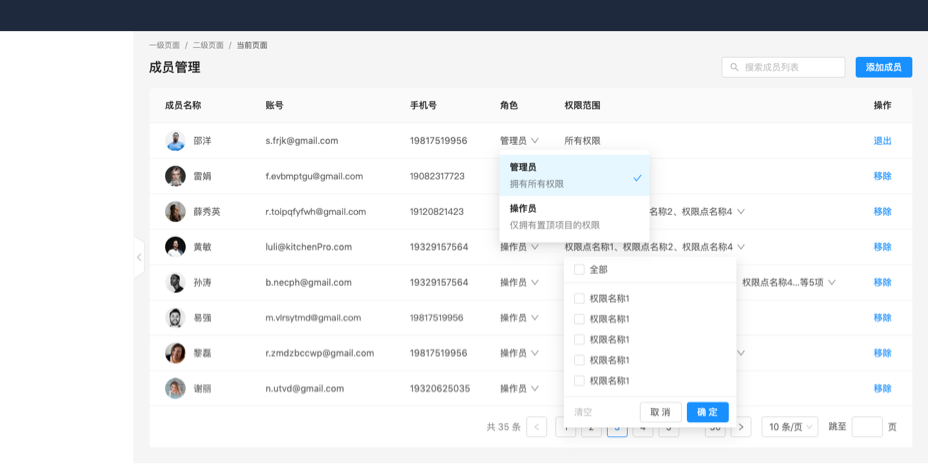The height and width of the screenshot is (464, 928).
Task: Select the 操作员 role option
Action: click(574, 217)
